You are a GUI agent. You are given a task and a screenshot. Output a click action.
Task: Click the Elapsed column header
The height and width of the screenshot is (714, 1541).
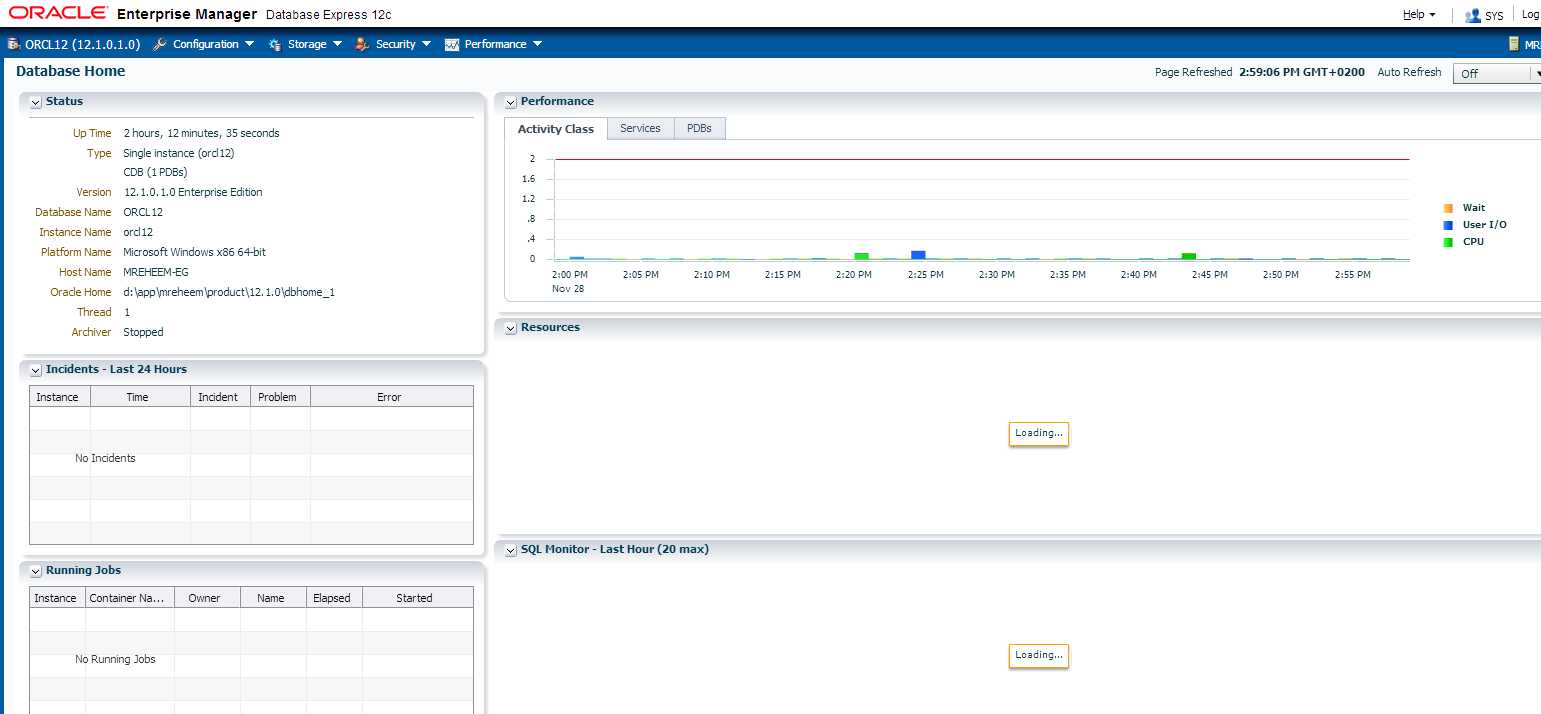coord(334,598)
